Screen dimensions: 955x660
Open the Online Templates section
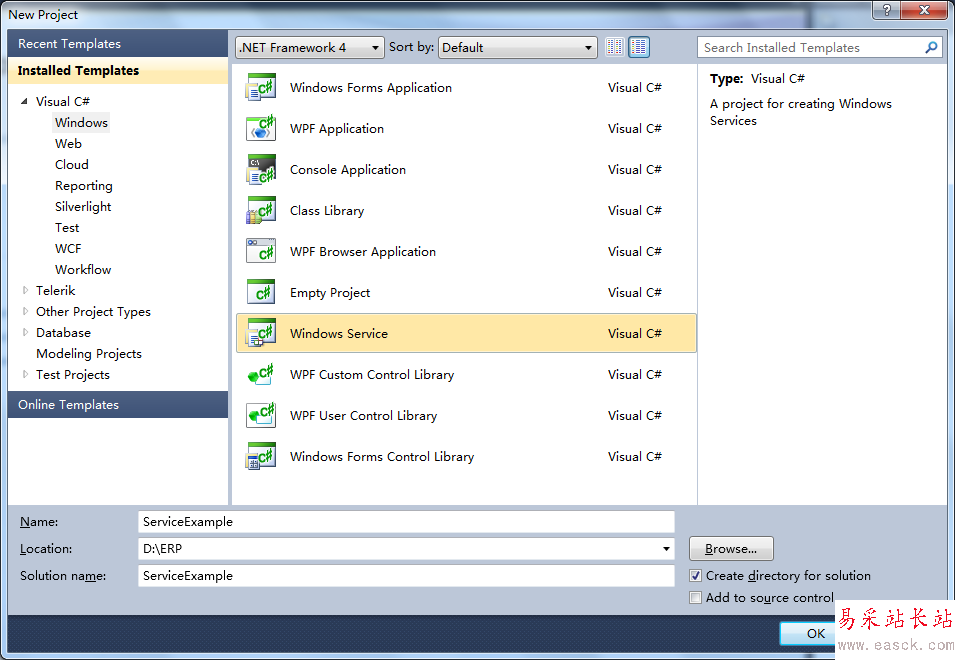click(118, 405)
